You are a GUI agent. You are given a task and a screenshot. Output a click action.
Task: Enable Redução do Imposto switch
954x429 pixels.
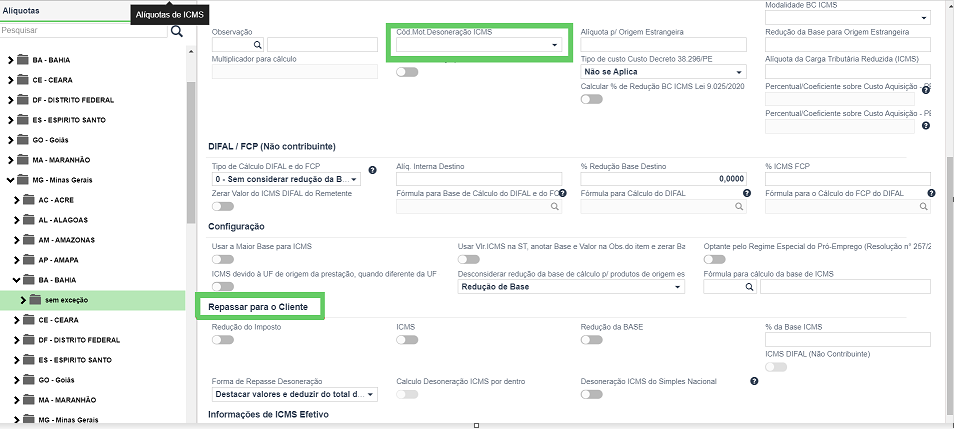(x=223, y=340)
